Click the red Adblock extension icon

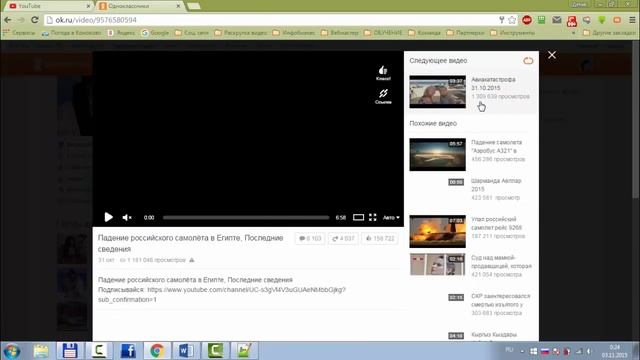coord(527,20)
